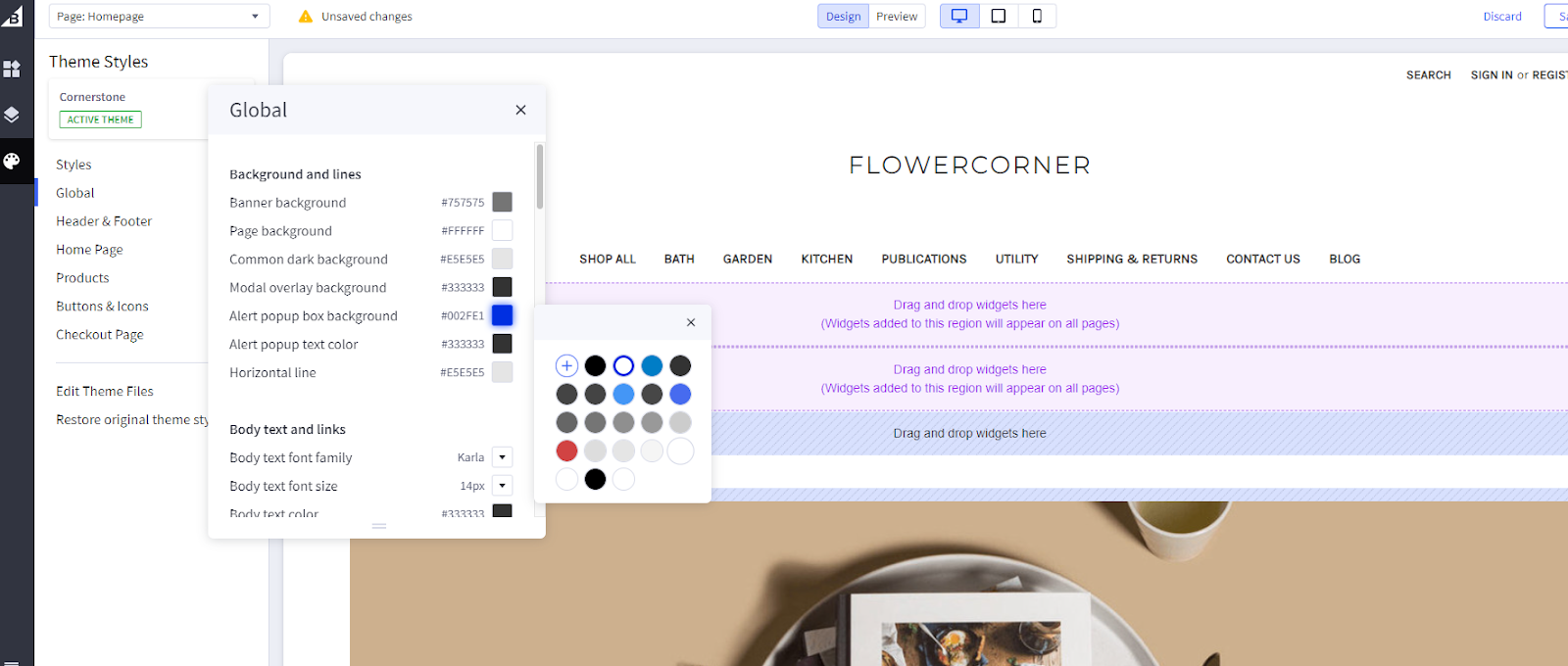Click the FLOWERCORNER store logo
Image resolution: width=1568 pixels, height=666 pixels.
pyautogui.click(x=969, y=166)
